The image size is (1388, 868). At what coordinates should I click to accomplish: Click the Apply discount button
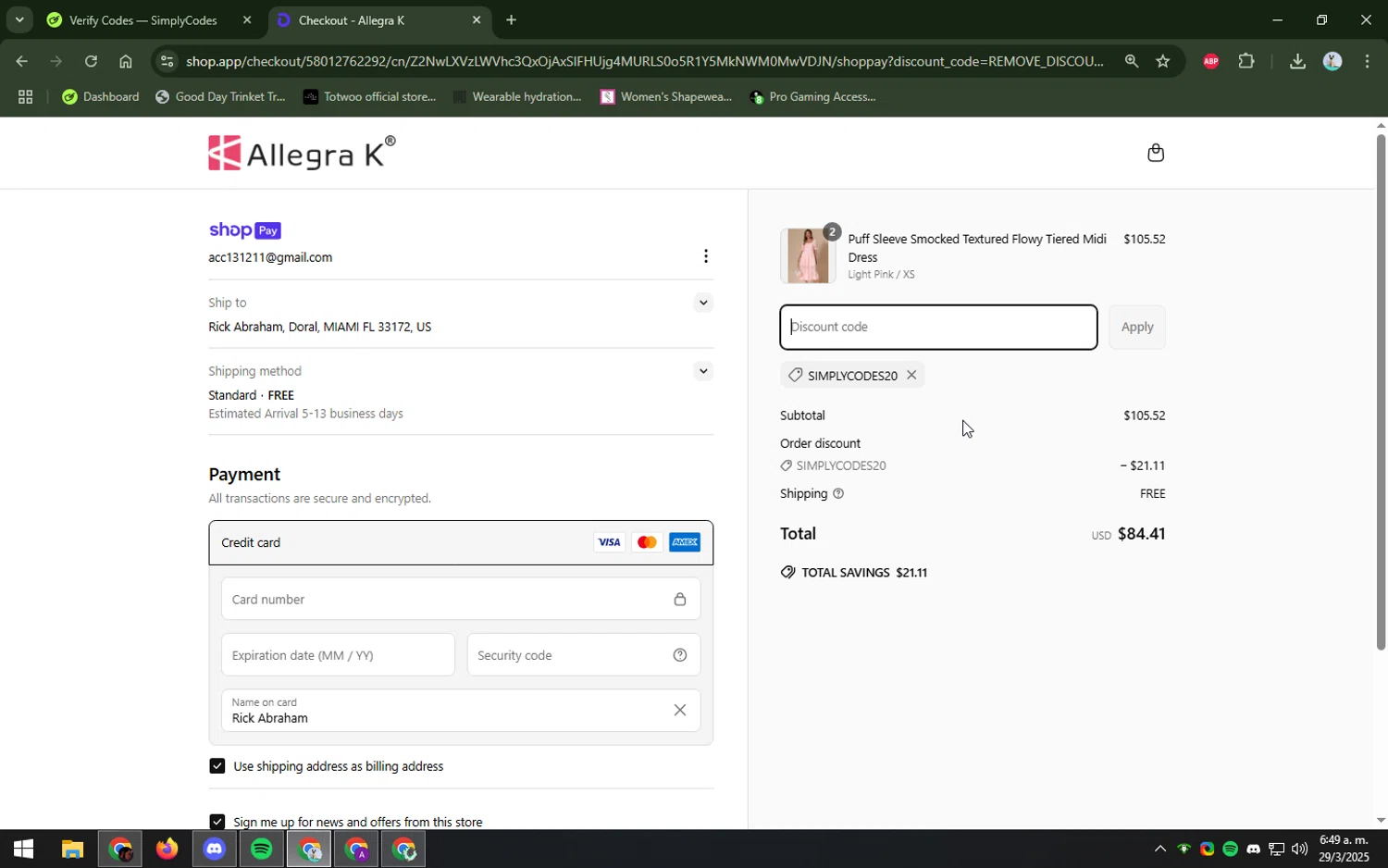(1137, 327)
